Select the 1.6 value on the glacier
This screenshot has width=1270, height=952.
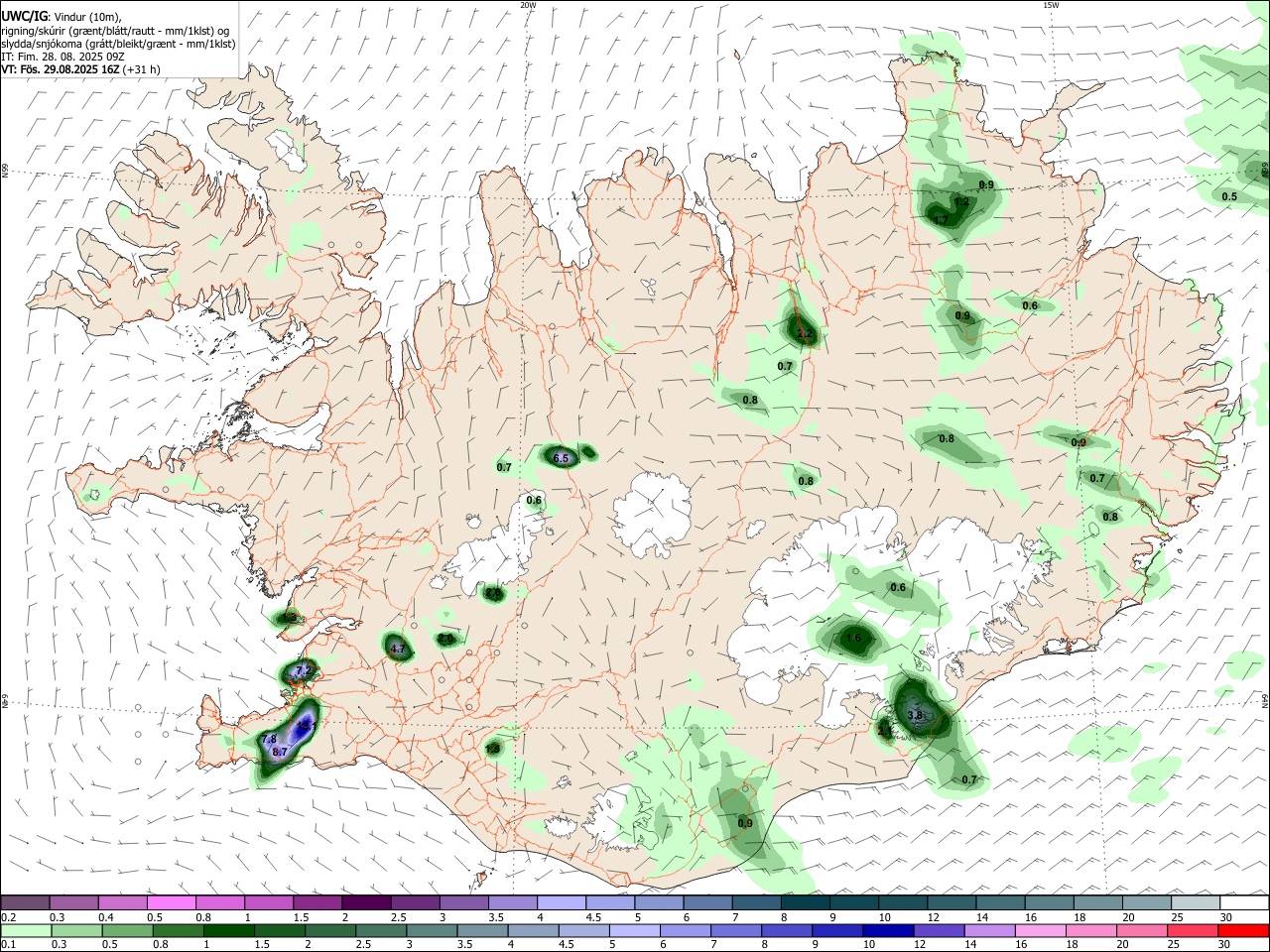pos(854,639)
